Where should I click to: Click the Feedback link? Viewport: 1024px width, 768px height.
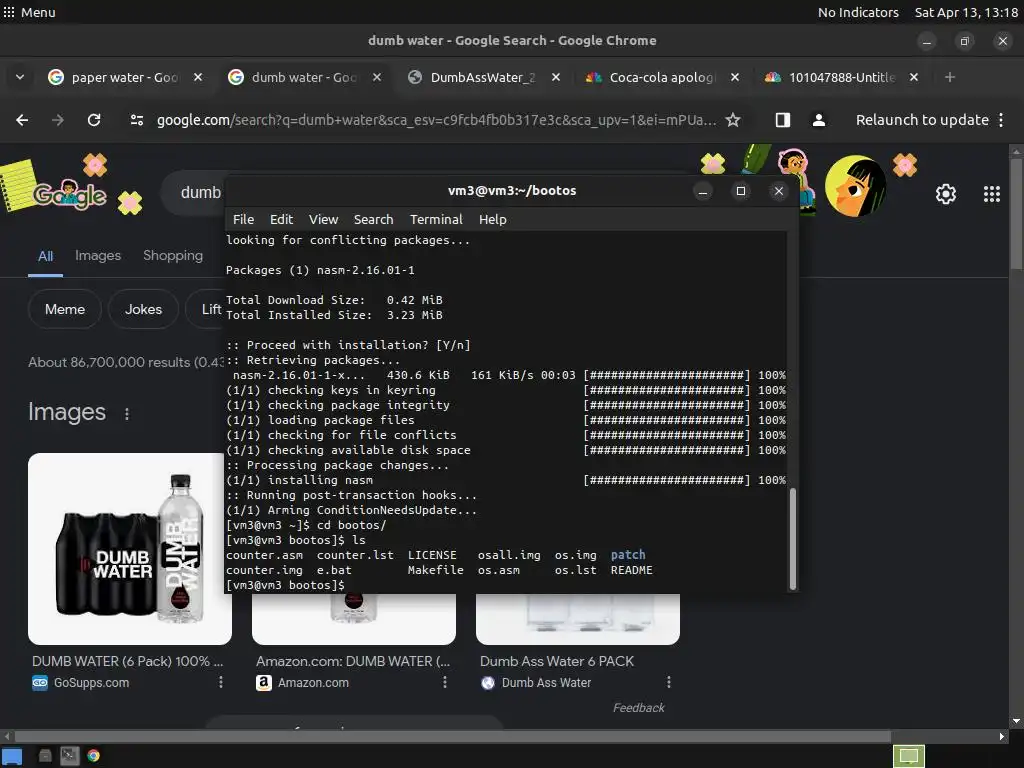point(639,708)
